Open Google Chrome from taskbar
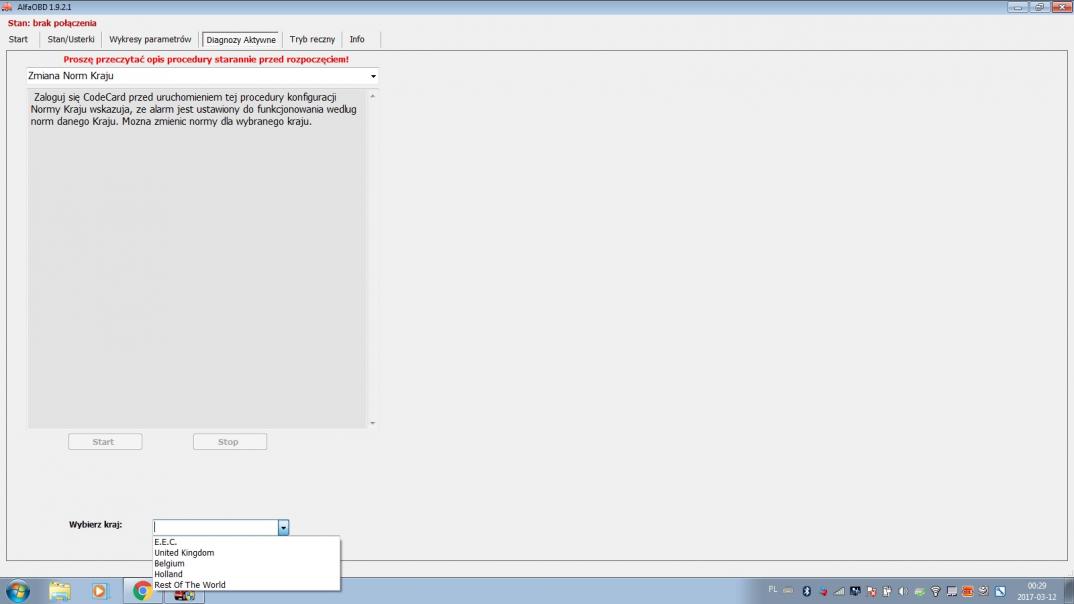Screen dimensions: 1074x604 click(142, 590)
